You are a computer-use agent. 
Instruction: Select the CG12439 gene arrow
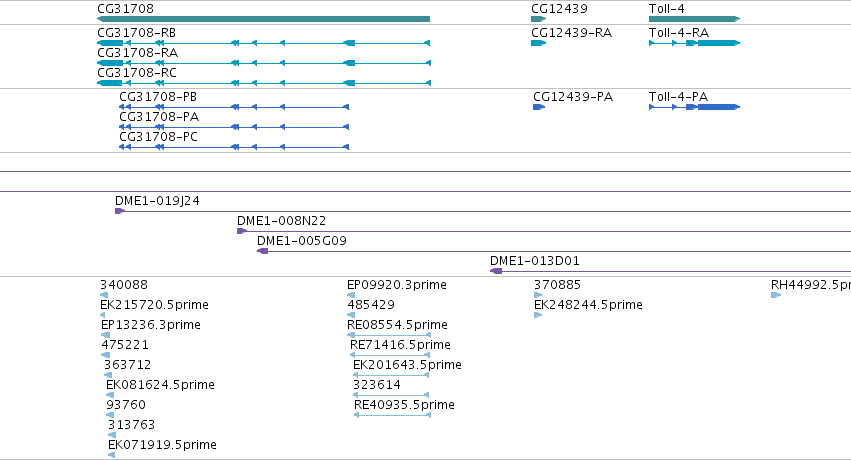pos(538,19)
